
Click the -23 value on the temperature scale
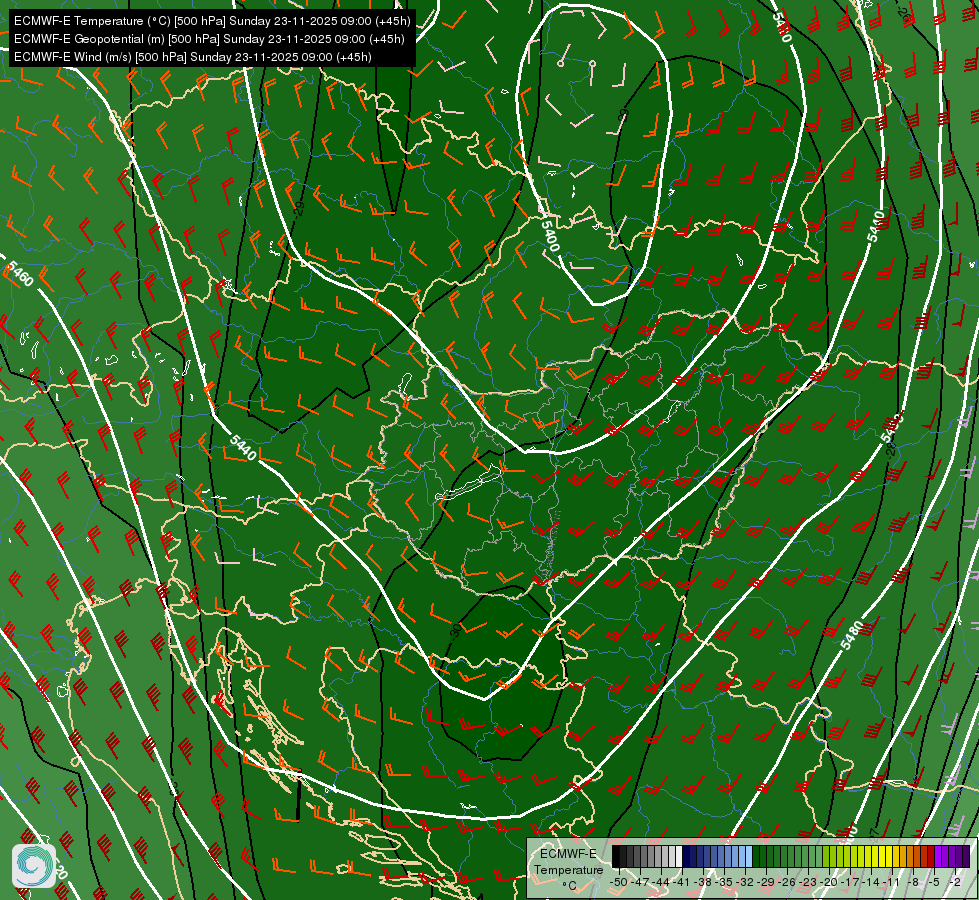(808, 882)
